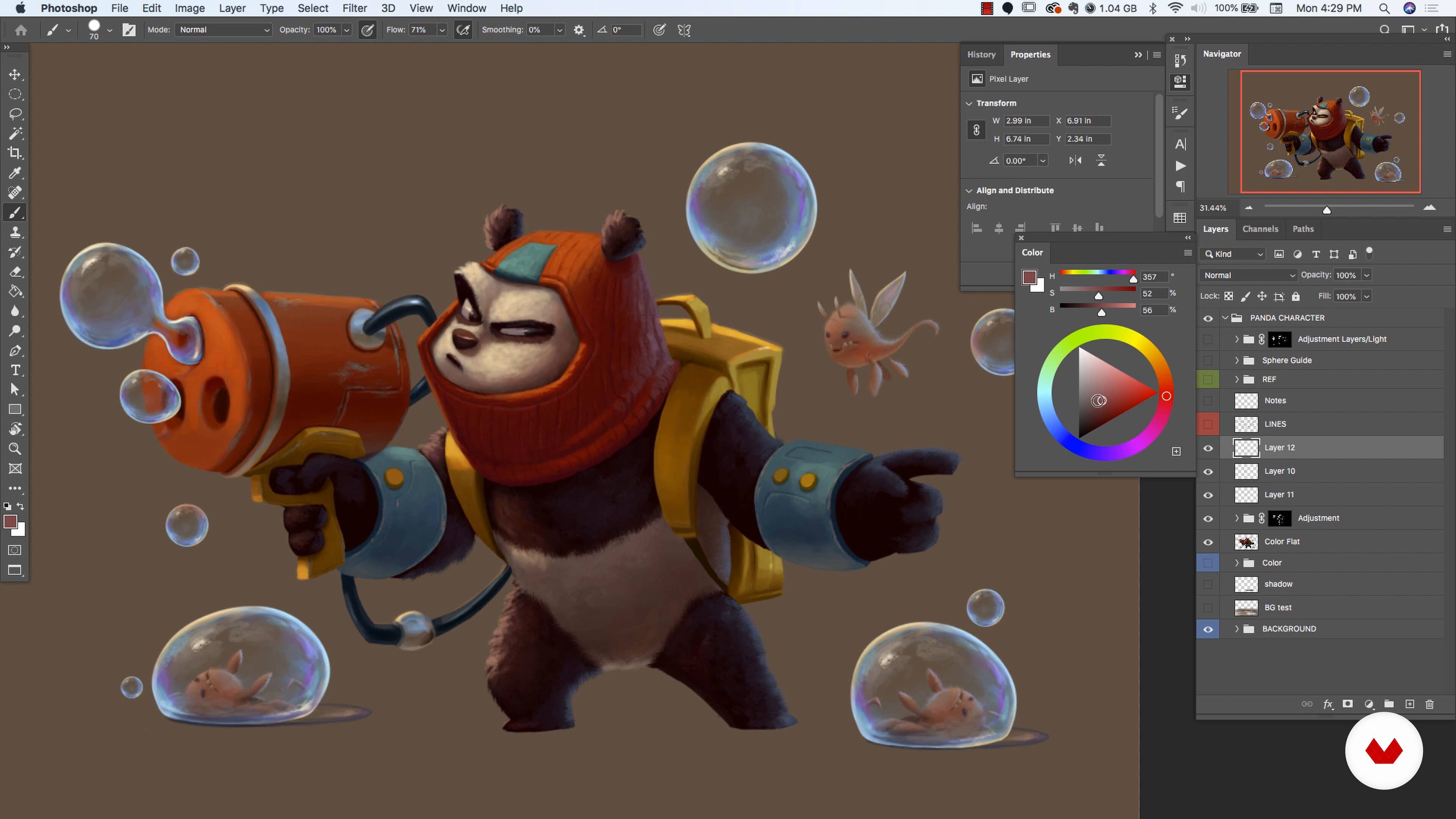This screenshot has width=1456, height=819.
Task: Select the Magic Wand tool
Action: (15, 134)
